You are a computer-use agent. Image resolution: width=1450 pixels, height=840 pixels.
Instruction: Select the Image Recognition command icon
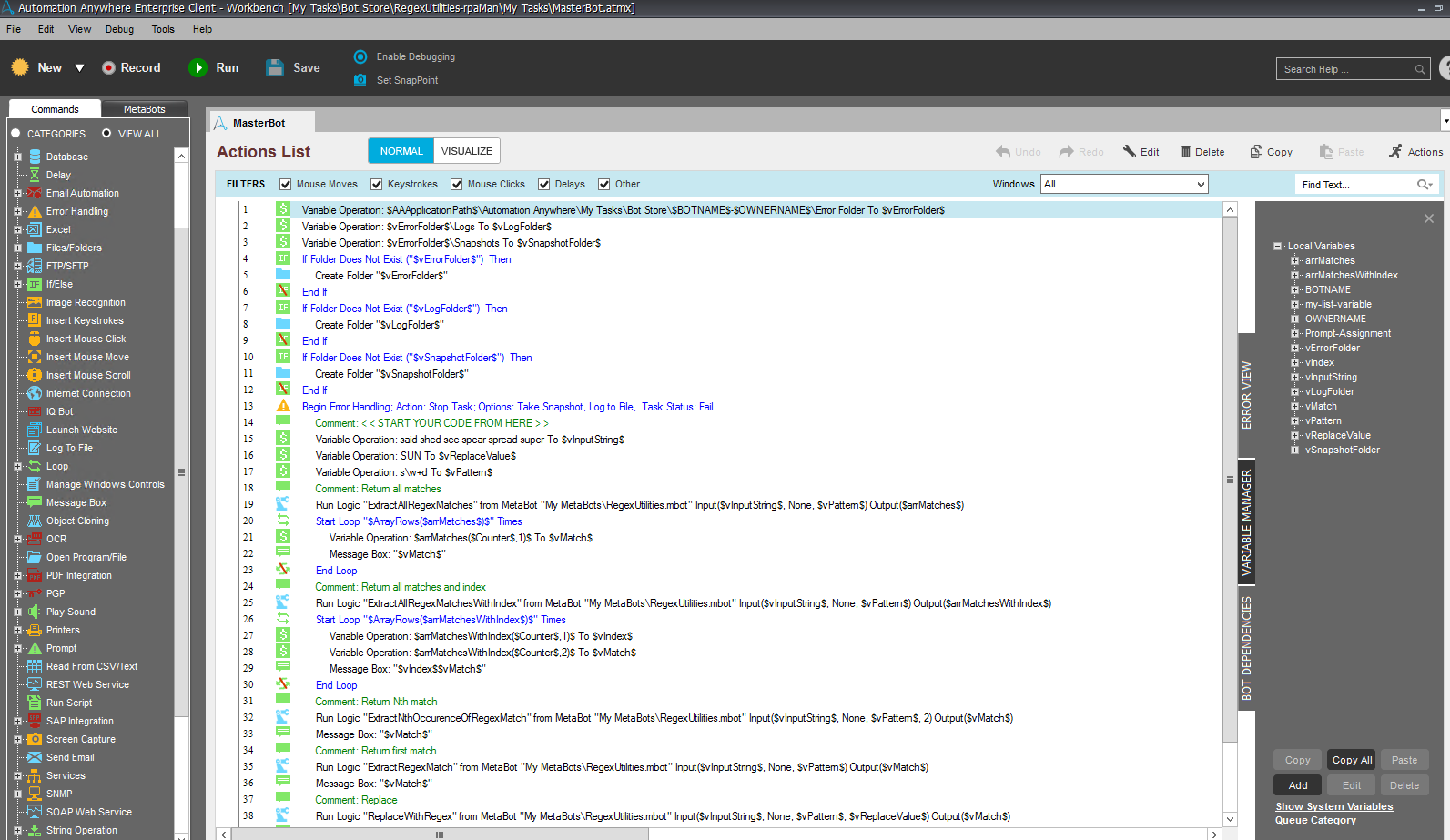[x=35, y=302]
